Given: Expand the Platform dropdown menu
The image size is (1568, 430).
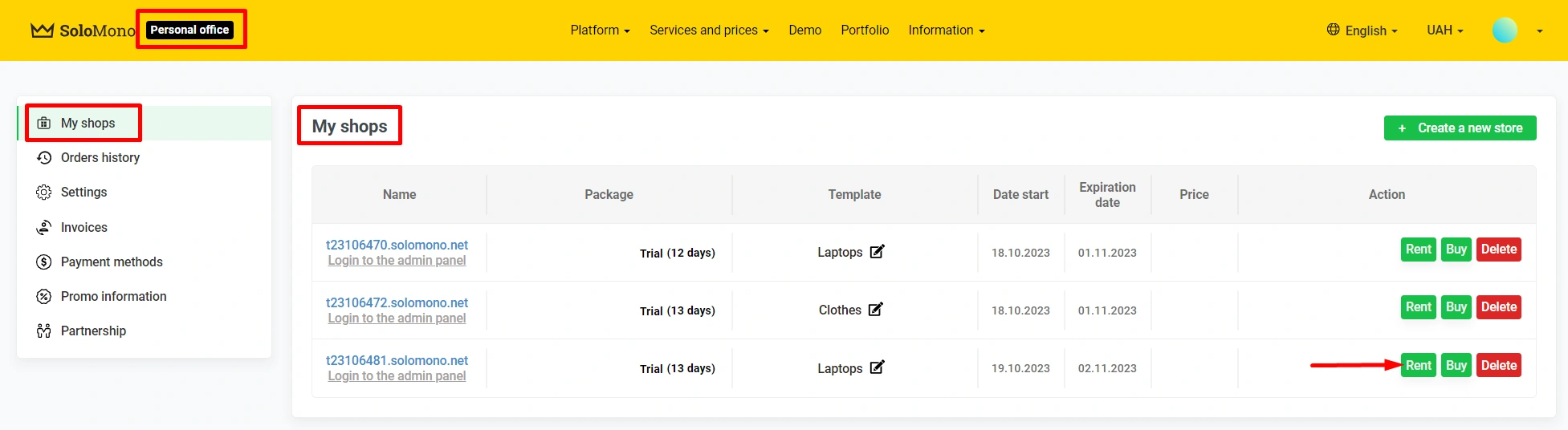Looking at the screenshot, I should [x=600, y=30].
